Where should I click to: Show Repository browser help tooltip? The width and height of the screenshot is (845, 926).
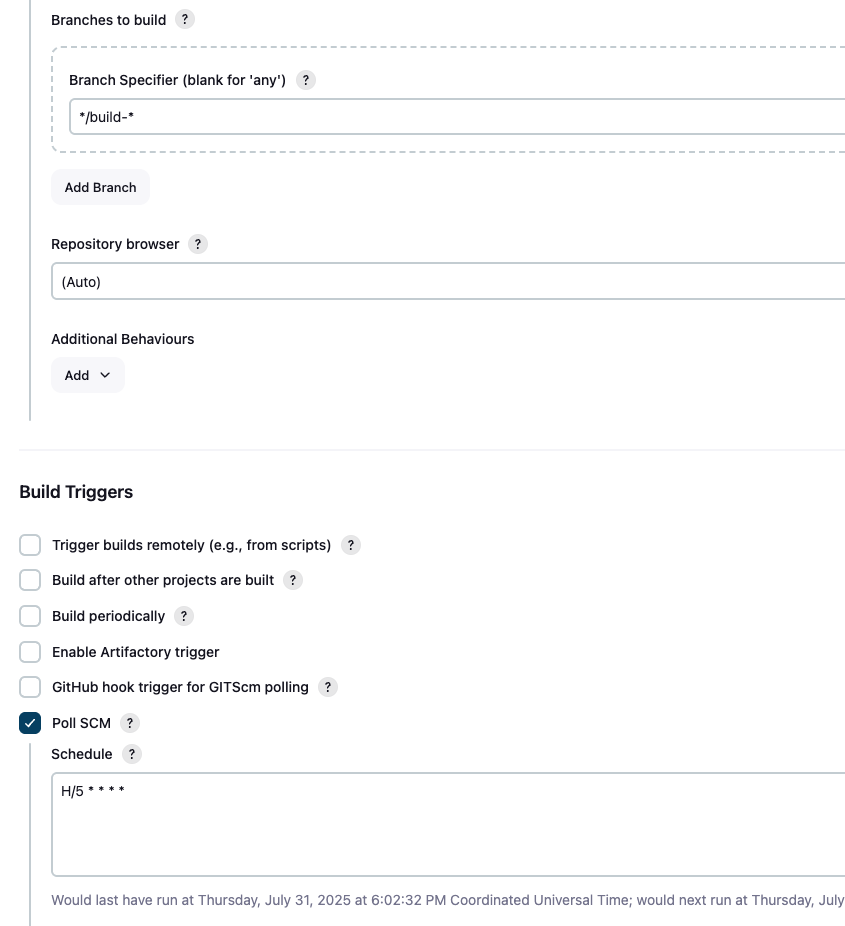point(198,244)
